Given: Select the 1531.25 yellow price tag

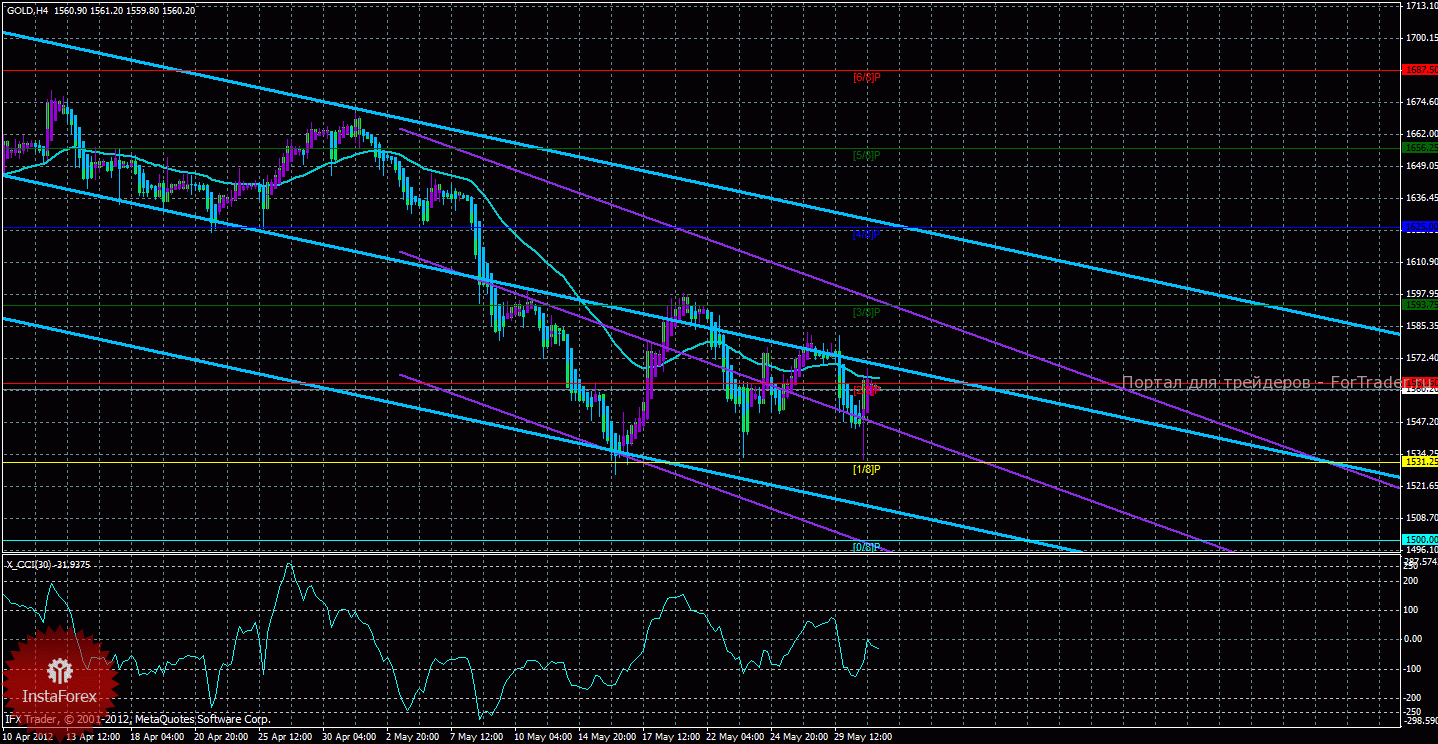Looking at the screenshot, I should [x=1420, y=462].
